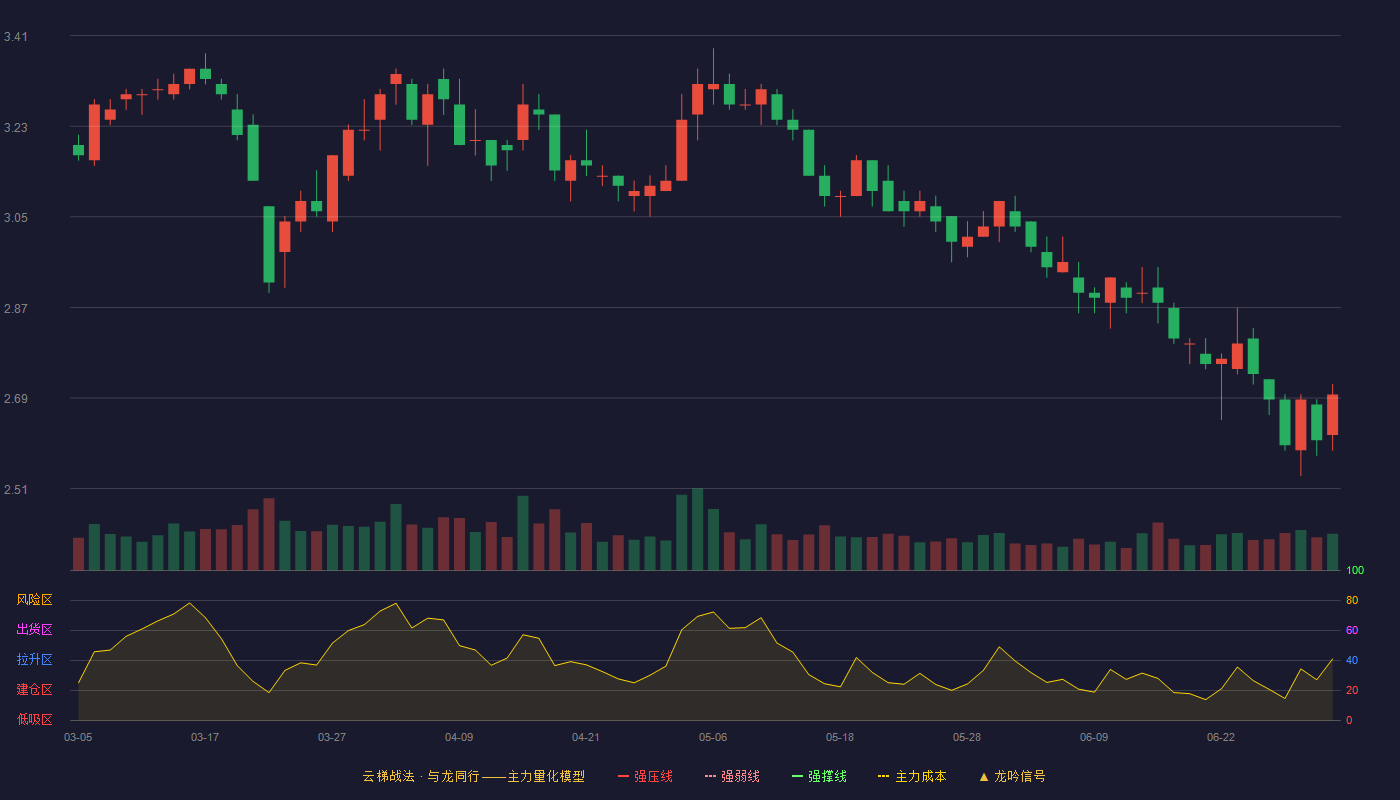Toggle the 主力成本 legend item
Viewport: 1400px width, 800px height.
point(912,776)
